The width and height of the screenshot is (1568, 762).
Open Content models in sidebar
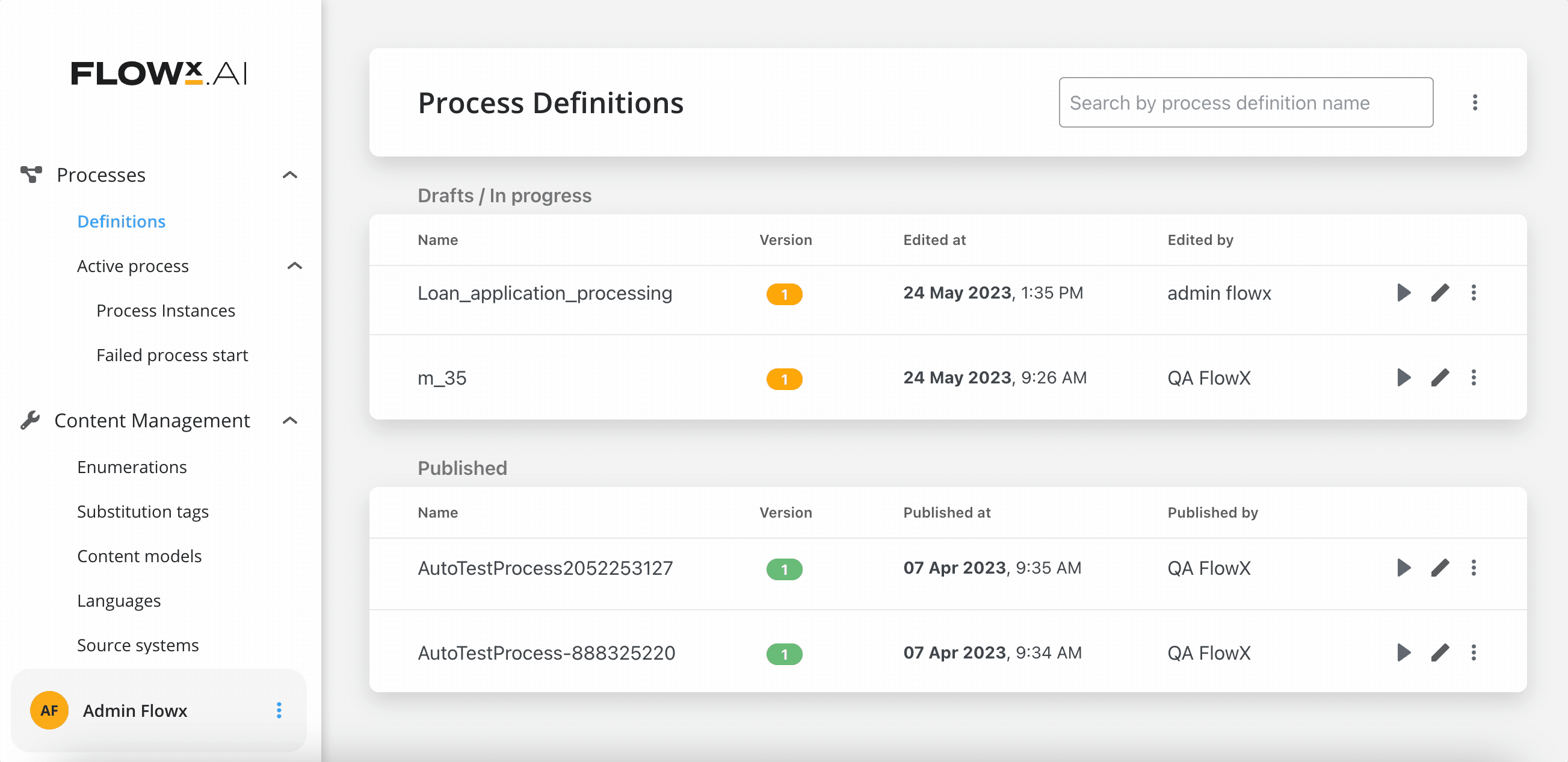tap(140, 556)
